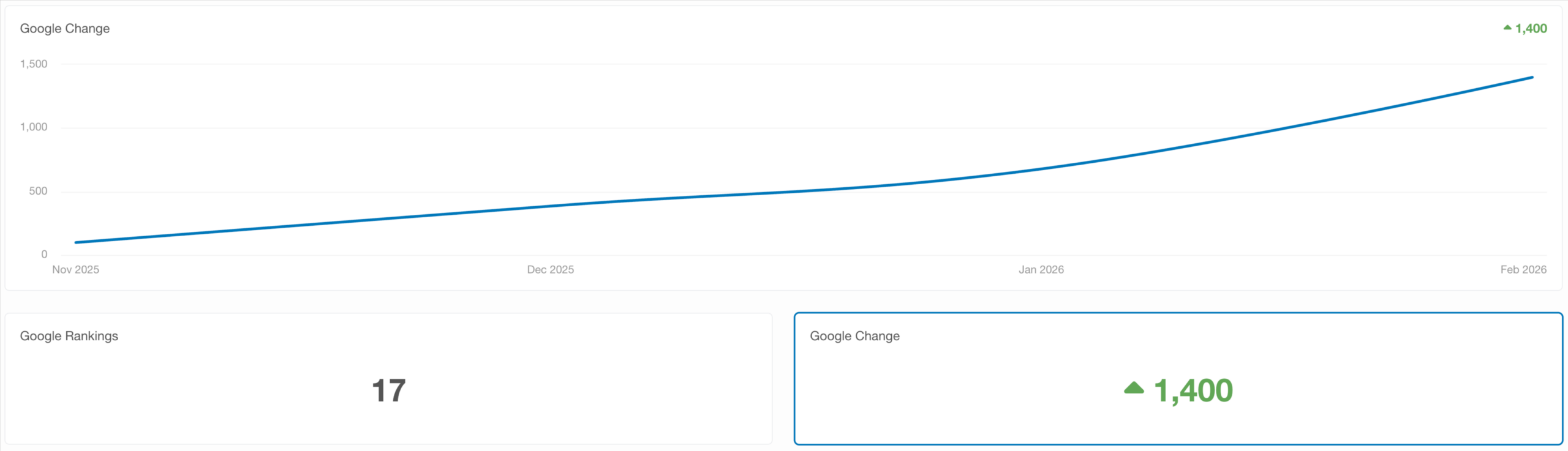Click the blue line above Jan 2026
The image size is (1568, 451).
[1041, 168]
